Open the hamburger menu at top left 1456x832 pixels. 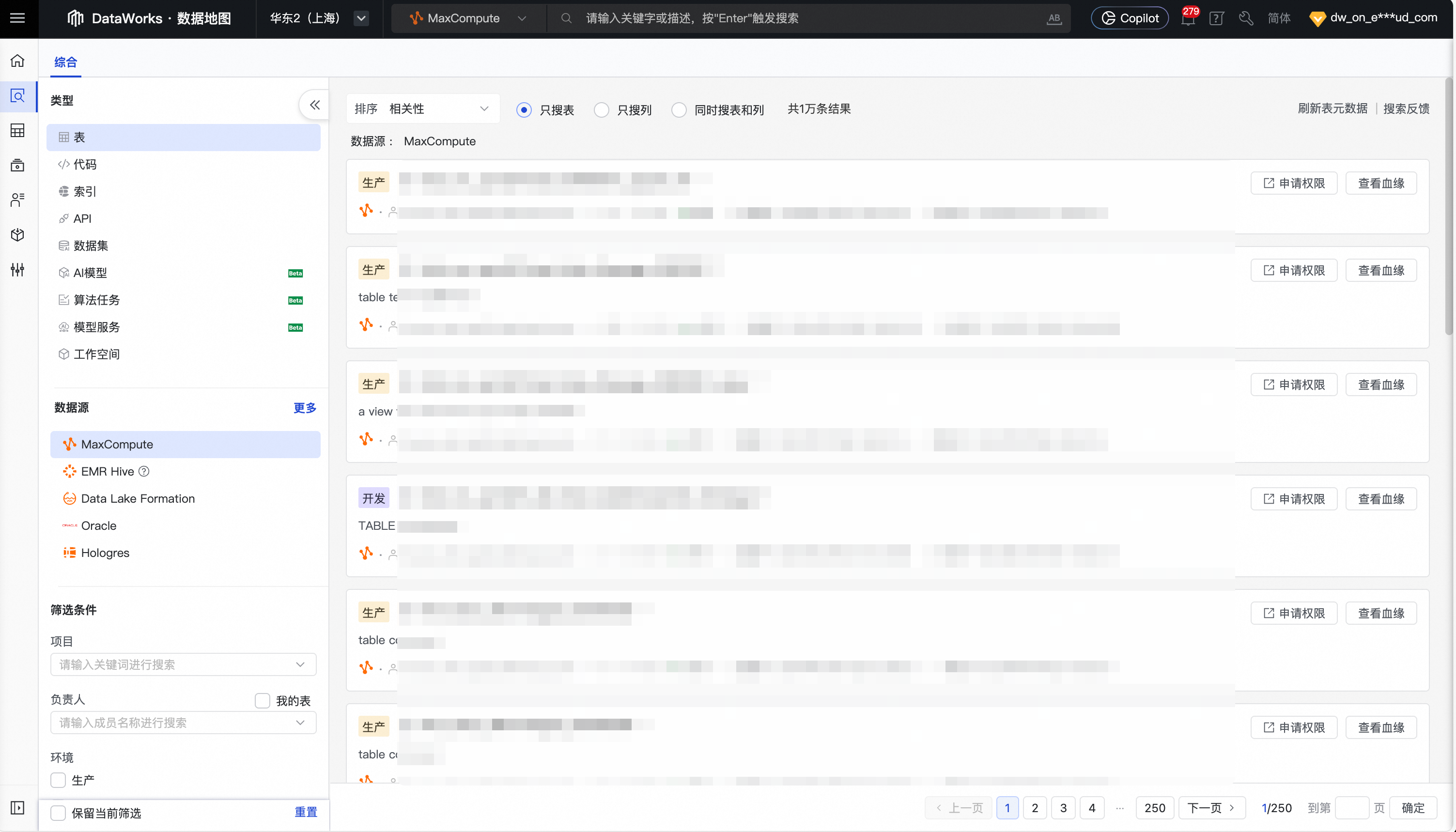point(18,18)
